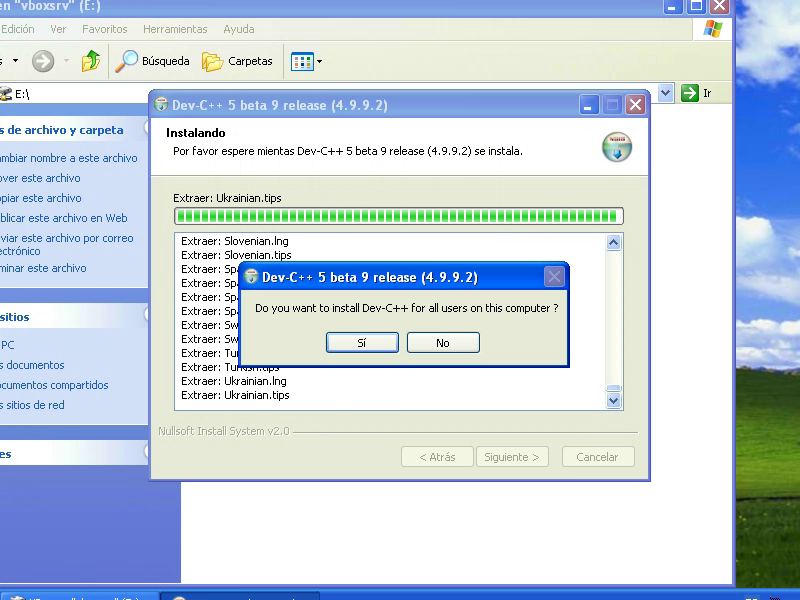Open the Forward history dropdown arrow

[66, 61]
